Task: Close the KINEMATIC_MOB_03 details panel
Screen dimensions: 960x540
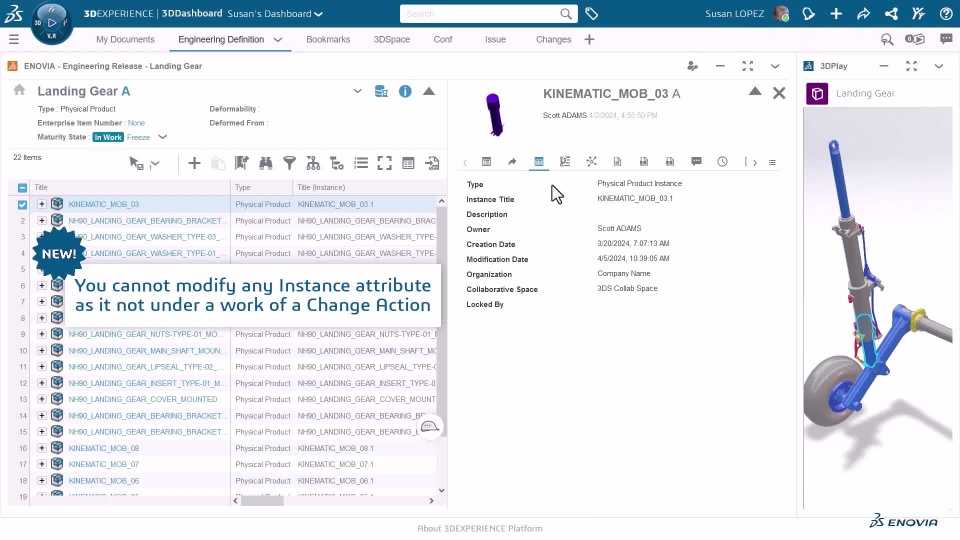Action: click(x=779, y=92)
